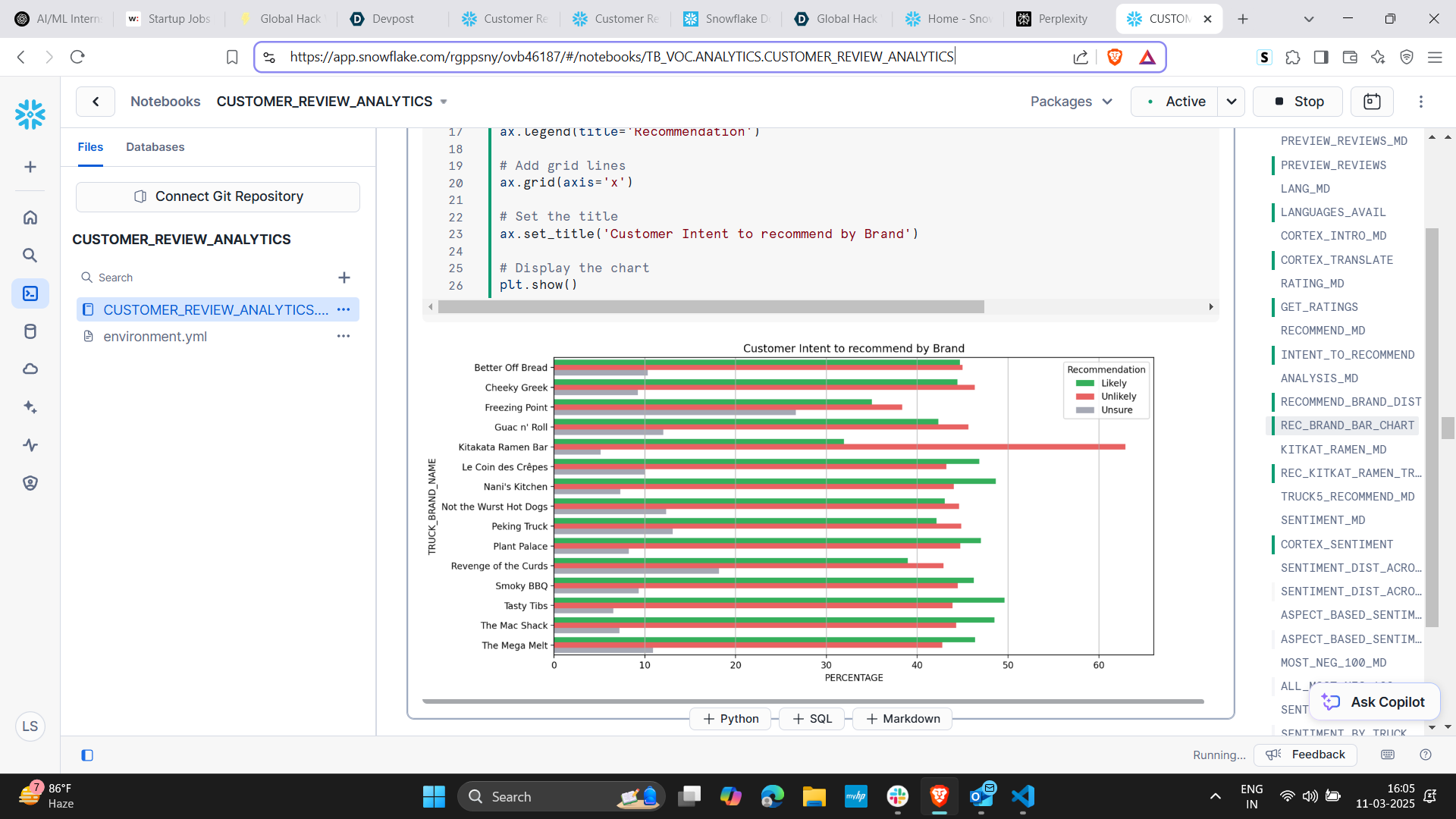The image size is (1456, 819).
Task: Toggle the Brave Shields icon
Action: coord(1115,57)
